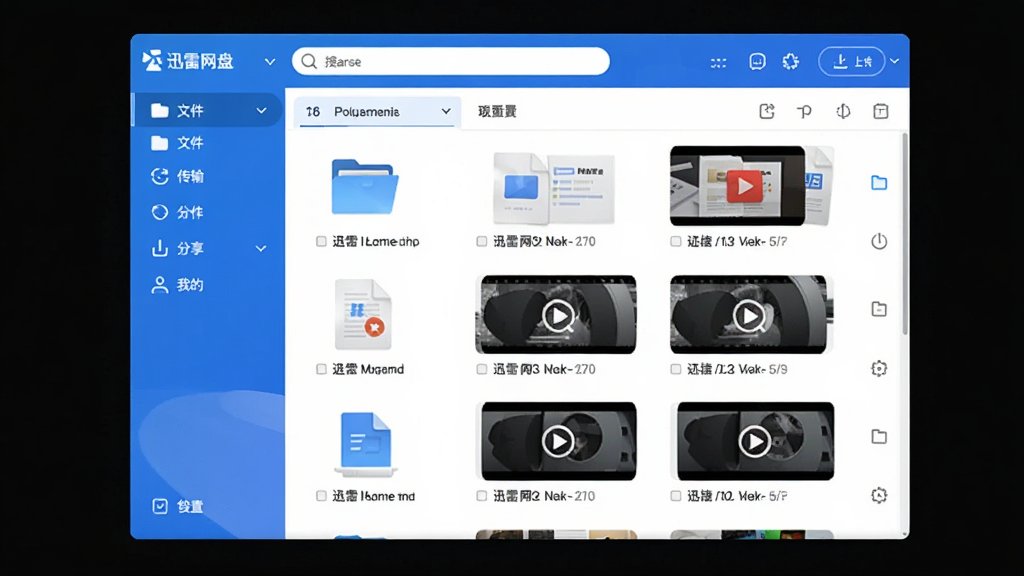Open the message chat icon in header
Image resolution: width=1024 pixels, height=576 pixels.
(x=757, y=61)
